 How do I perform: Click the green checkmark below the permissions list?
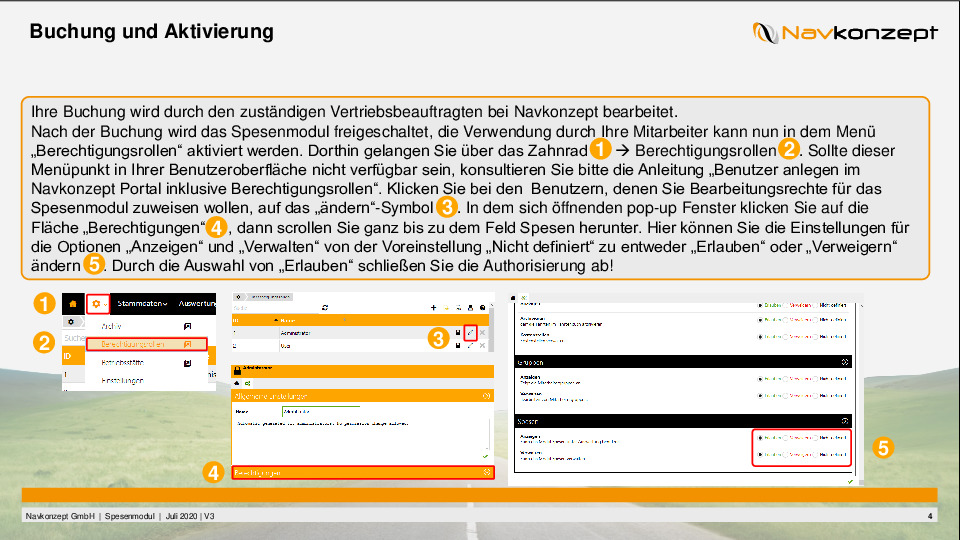click(x=850, y=482)
